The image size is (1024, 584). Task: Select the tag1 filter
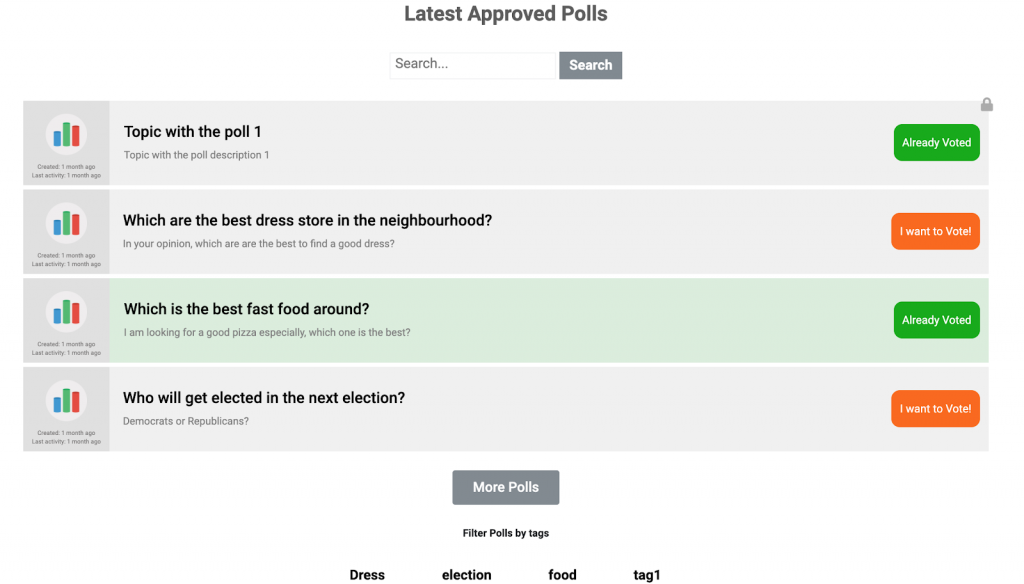[646, 575]
